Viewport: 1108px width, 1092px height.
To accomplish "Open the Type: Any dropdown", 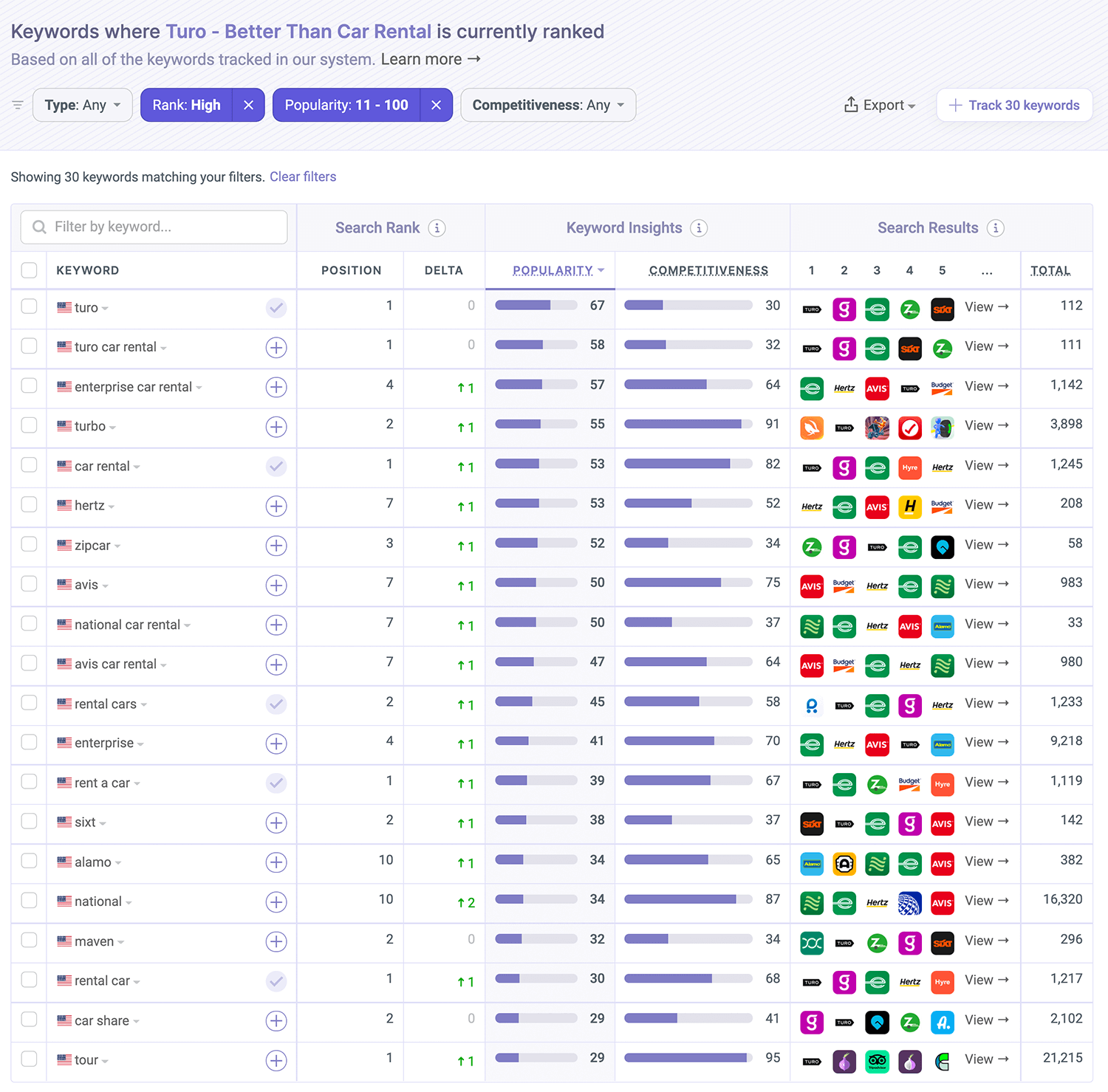I will (x=83, y=105).
